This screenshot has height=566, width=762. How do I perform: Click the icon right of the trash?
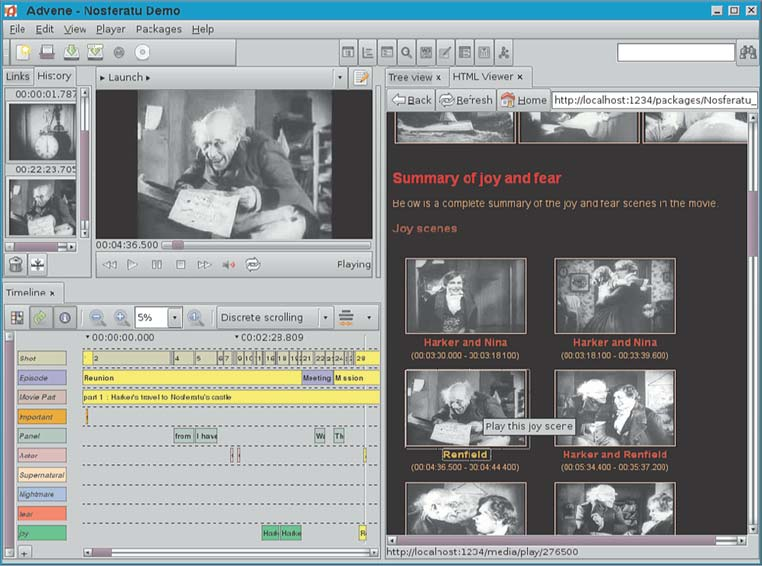point(37,265)
